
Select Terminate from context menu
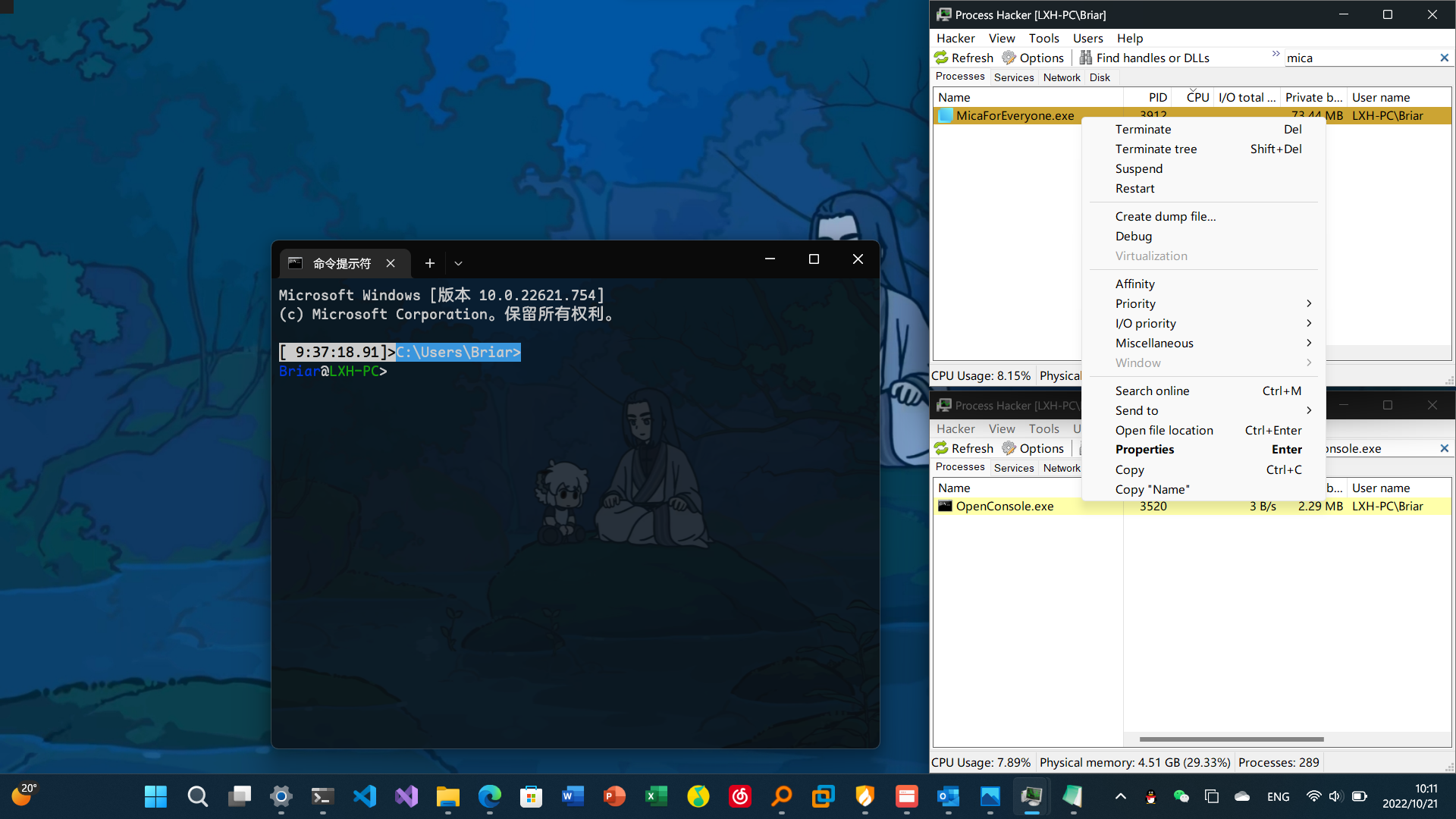pyautogui.click(x=1143, y=129)
